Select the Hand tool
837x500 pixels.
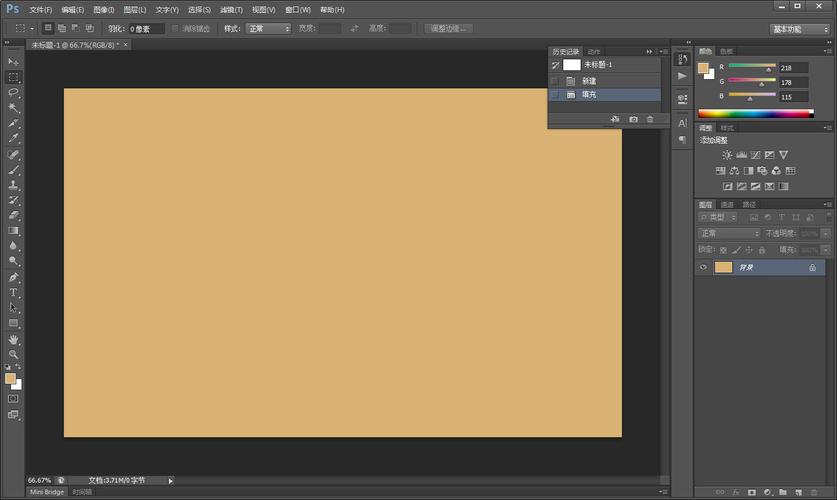pyautogui.click(x=14, y=339)
